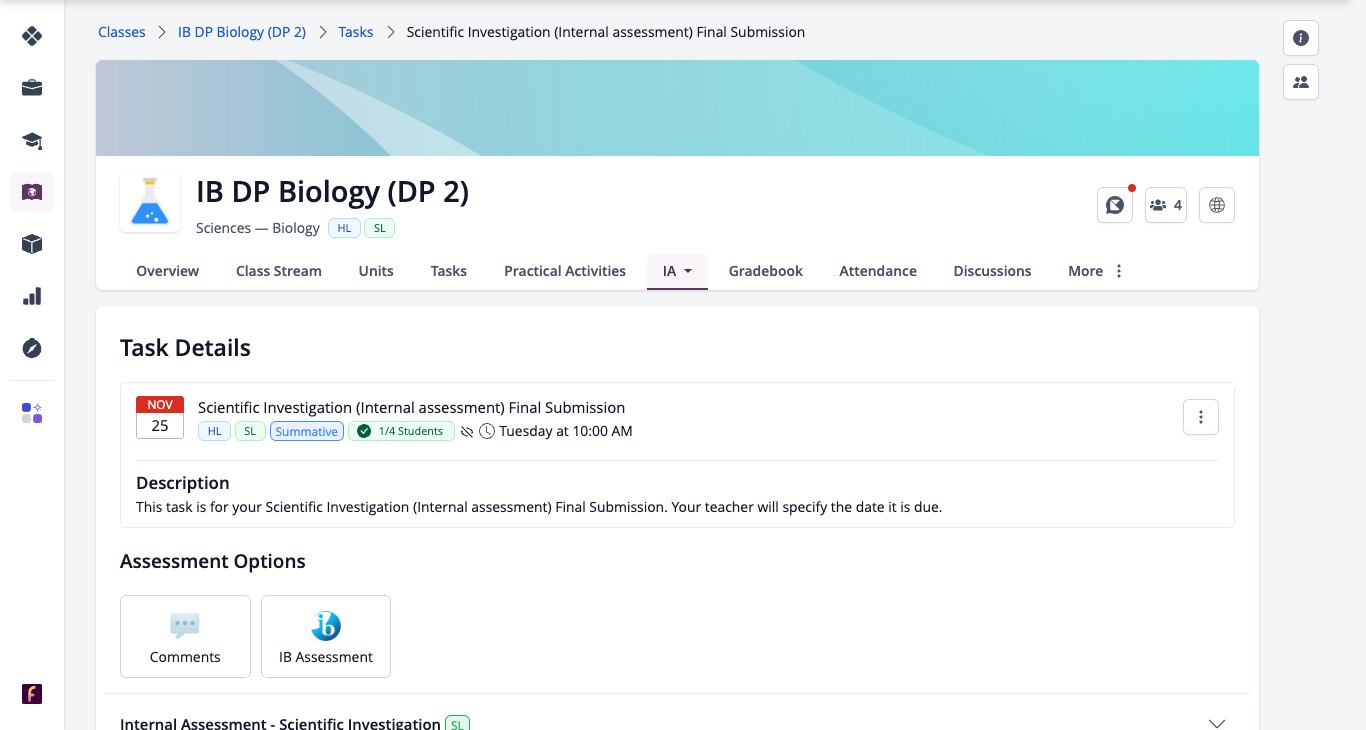The image size is (1366, 730).
Task: Switch to the Practical Activities tab
Action: 565,271
